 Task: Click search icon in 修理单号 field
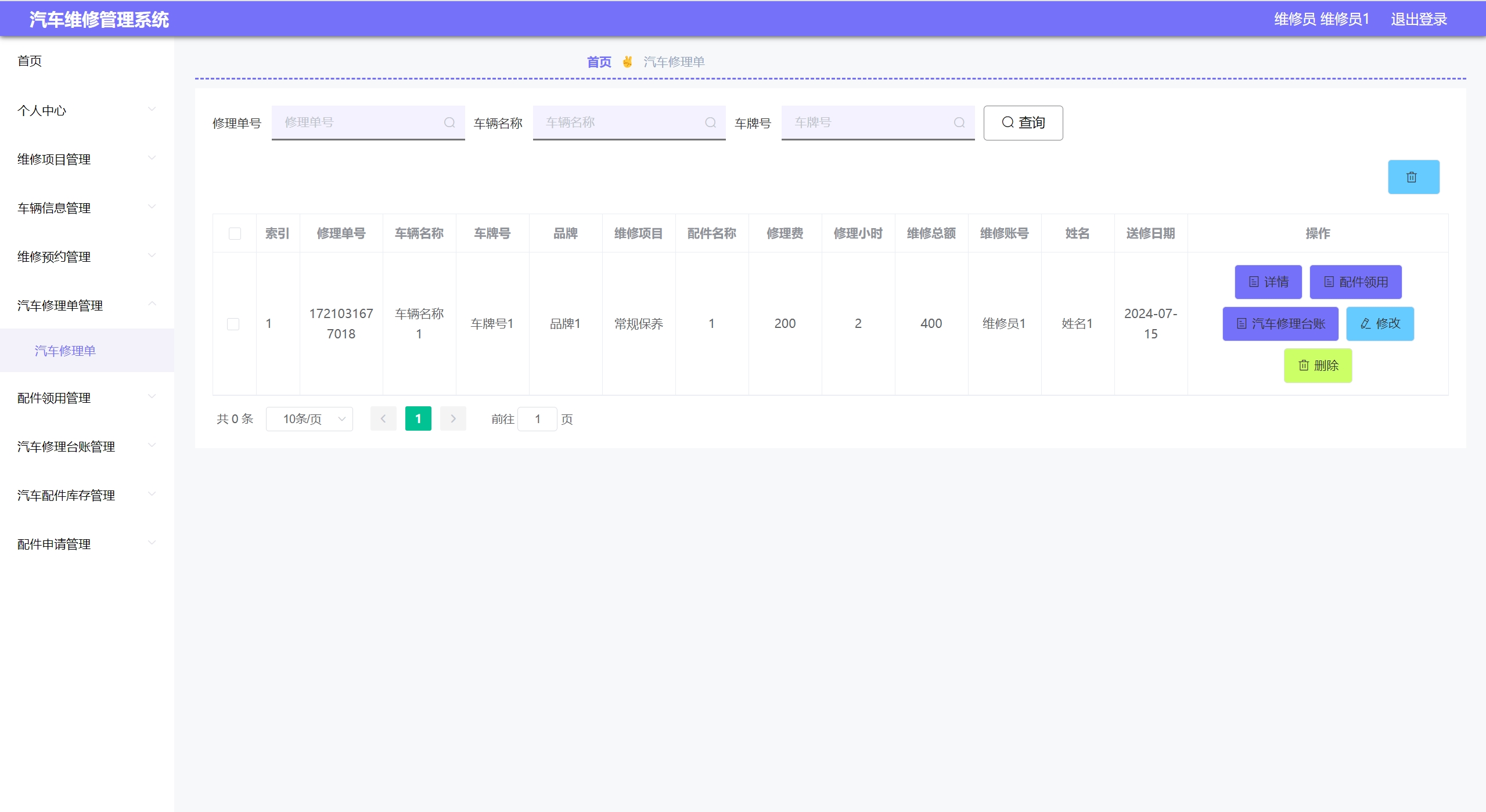(x=449, y=122)
